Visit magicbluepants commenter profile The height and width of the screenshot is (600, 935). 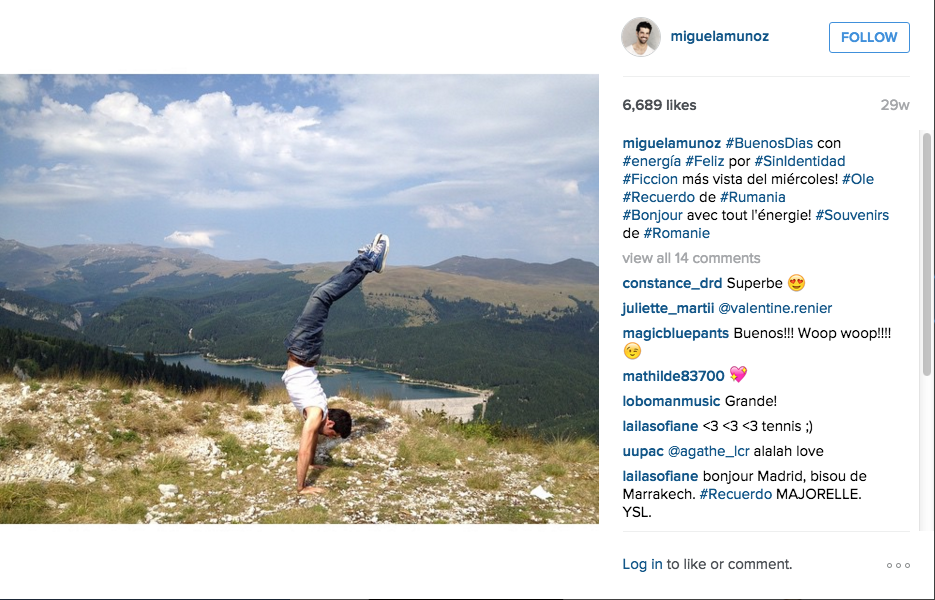coord(676,333)
